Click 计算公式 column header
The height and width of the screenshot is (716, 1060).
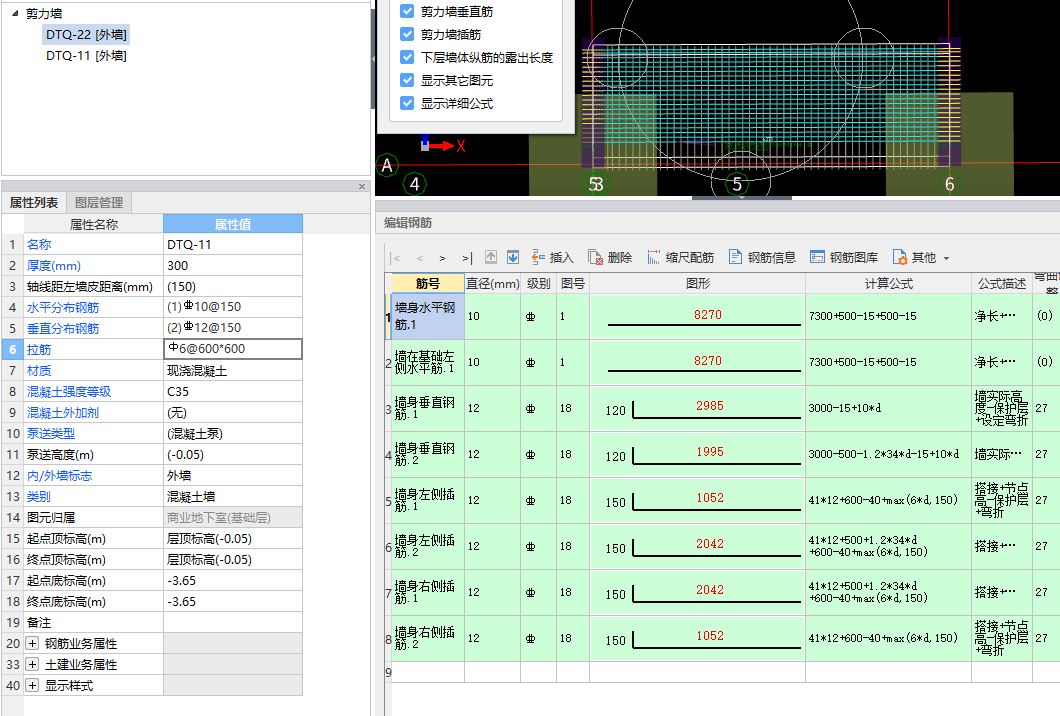tap(888, 283)
